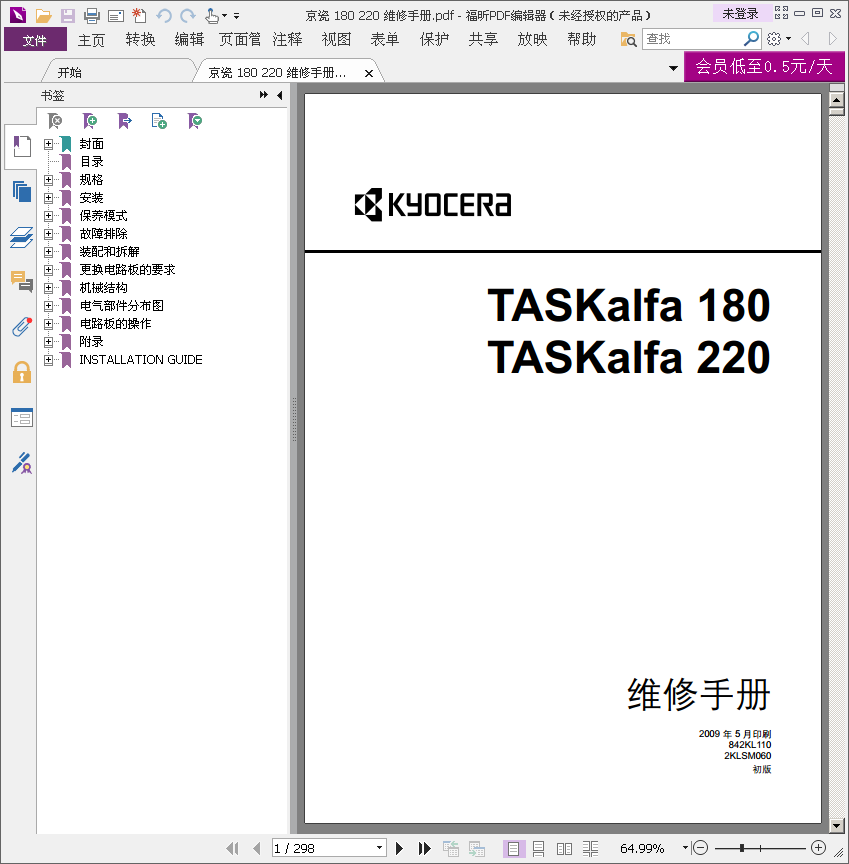Open the 文件 menu
This screenshot has height=864, width=849.
tap(35, 40)
